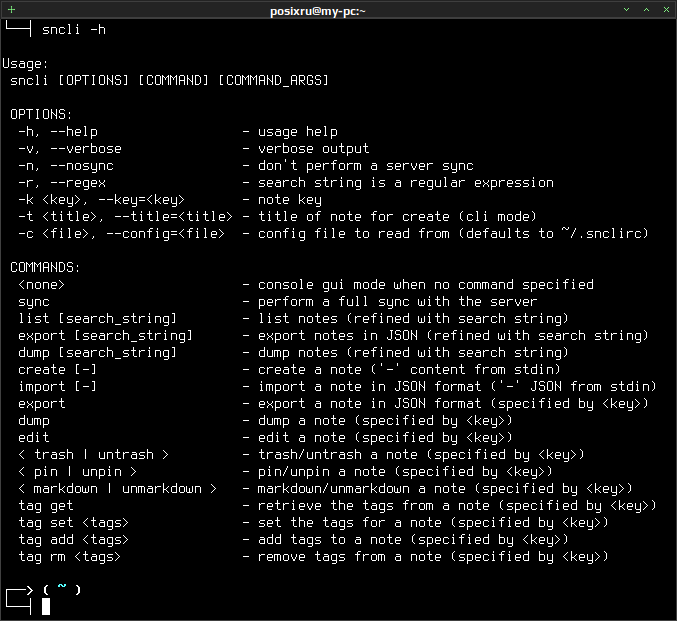
Task: Click the window title posixru@my-pc:~
Action: click(318, 11)
